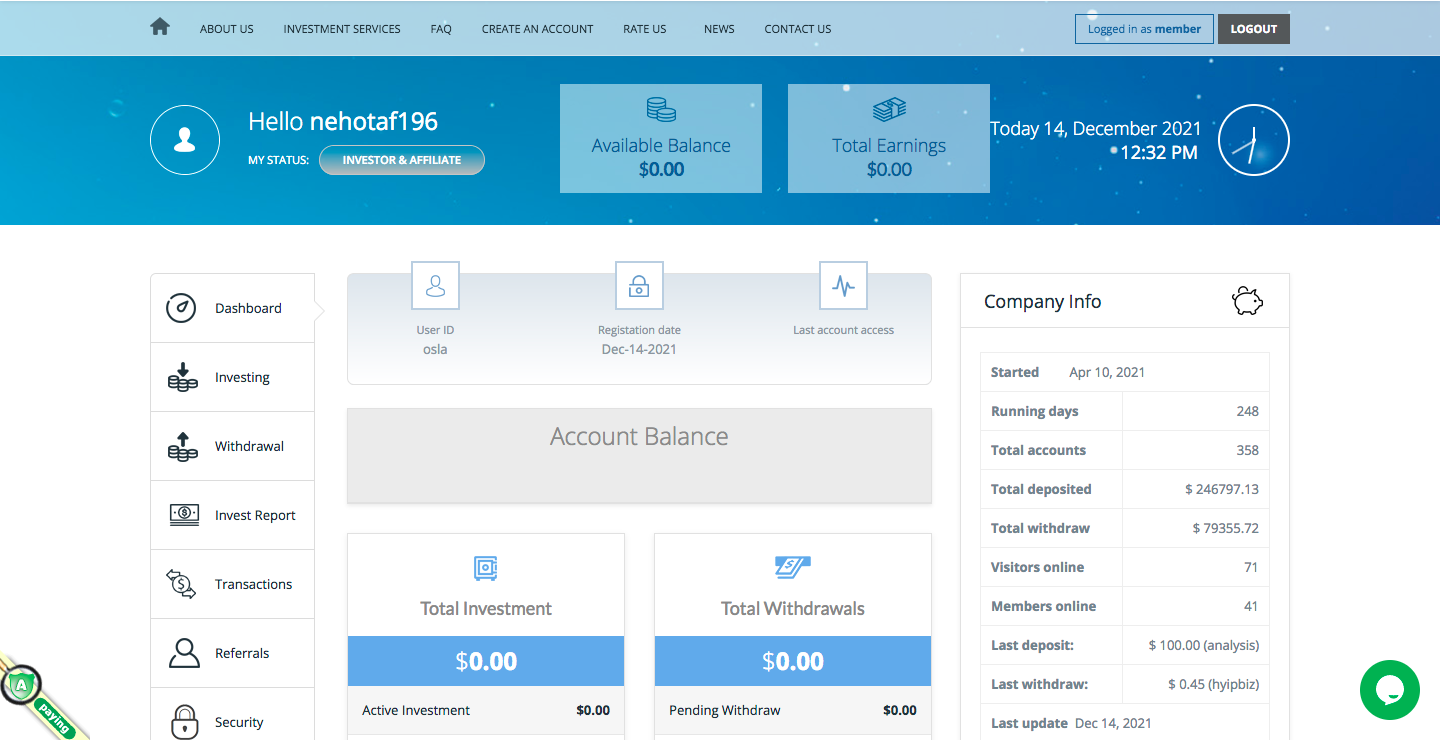This screenshot has width=1440, height=740.
Task: Click the piggy bank icon in Company Info
Action: click(1247, 301)
